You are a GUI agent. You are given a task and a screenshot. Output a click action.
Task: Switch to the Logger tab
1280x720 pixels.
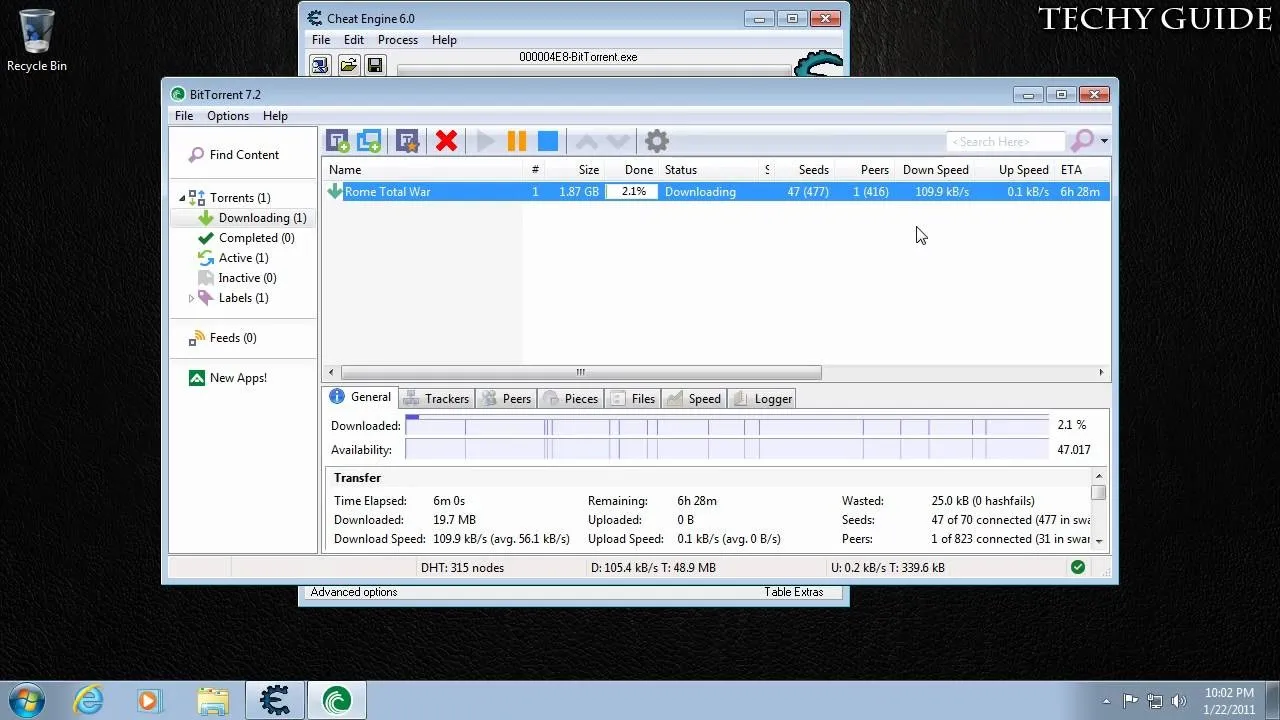[x=762, y=399]
